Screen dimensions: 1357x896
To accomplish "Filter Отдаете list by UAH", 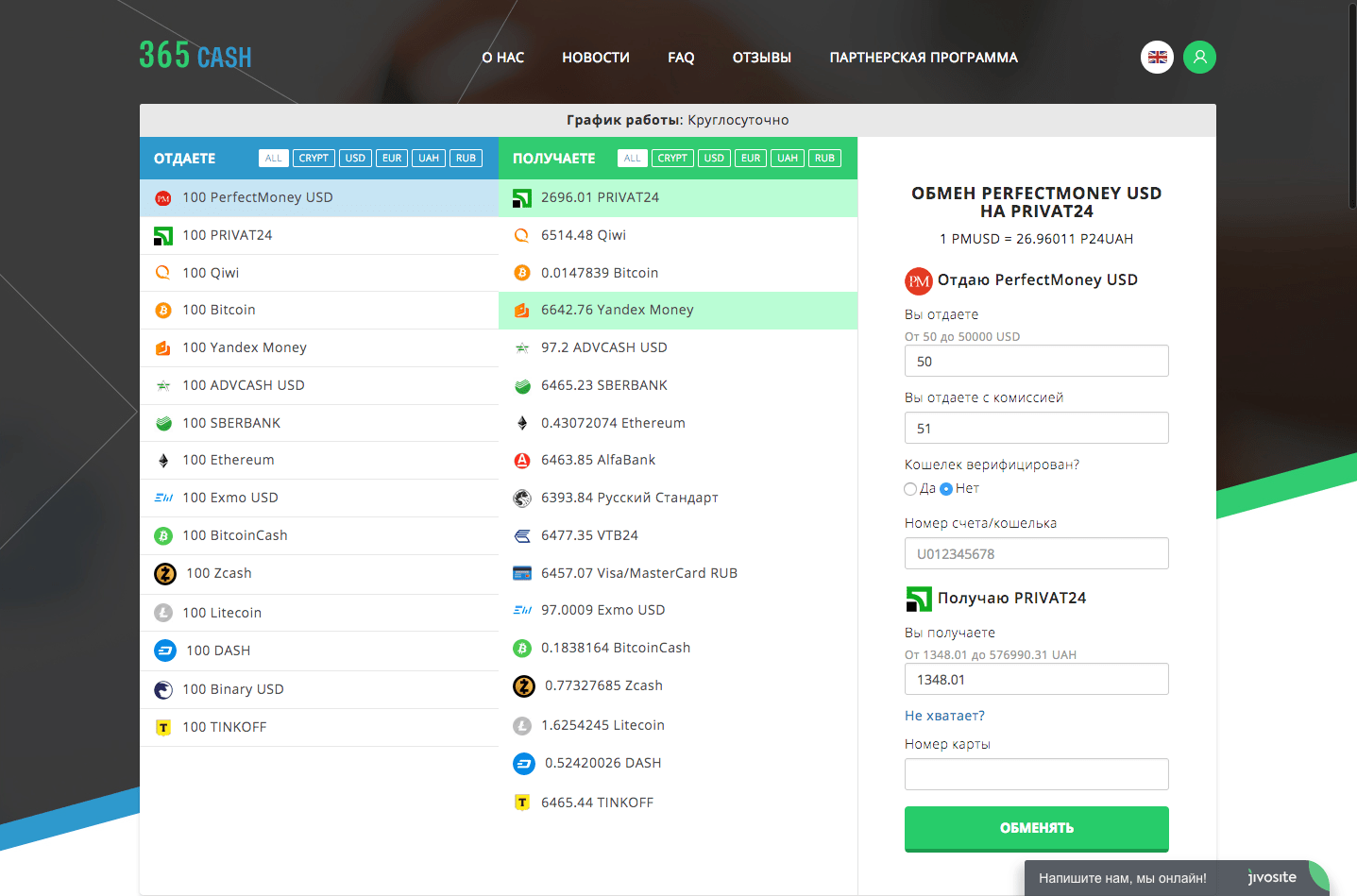I will [x=429, y=159].
